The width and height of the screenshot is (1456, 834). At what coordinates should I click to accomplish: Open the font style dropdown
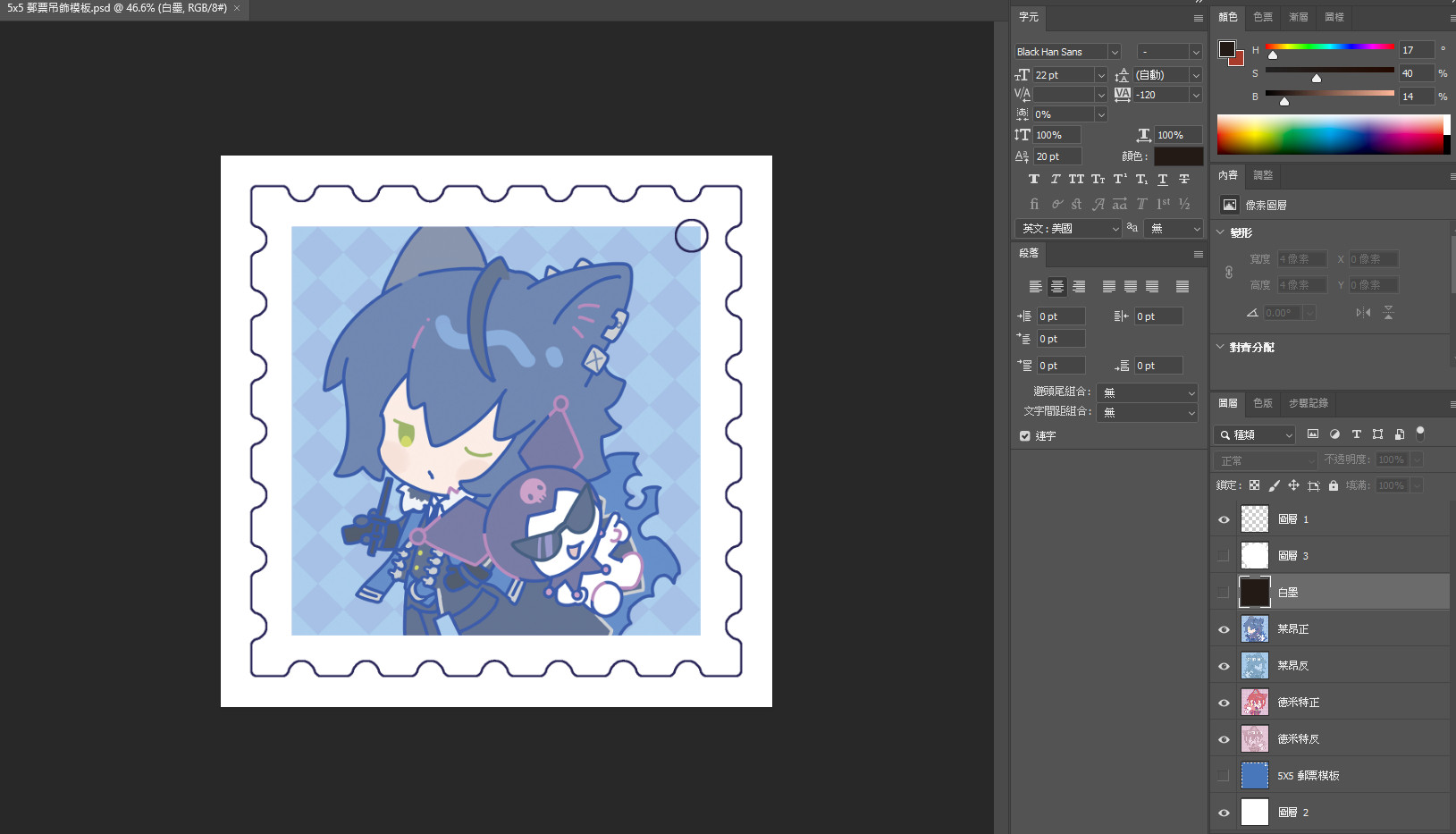click(1195, 52)
